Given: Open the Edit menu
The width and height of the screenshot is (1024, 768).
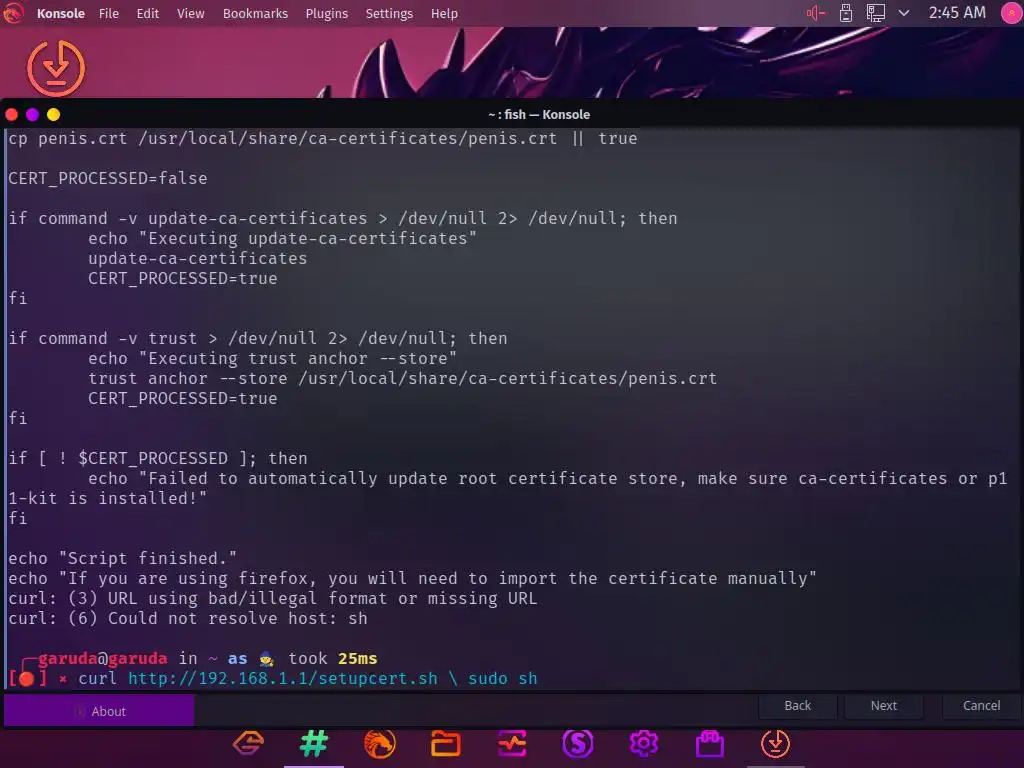Looking at the screenshot, I should click(148, 14).
